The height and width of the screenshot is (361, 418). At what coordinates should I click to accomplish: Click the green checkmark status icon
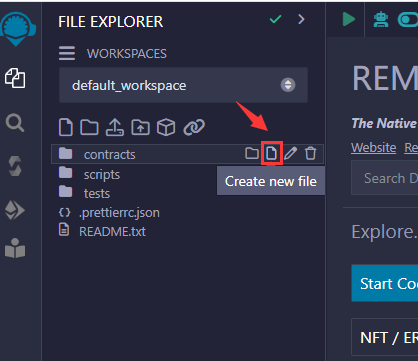275,19
